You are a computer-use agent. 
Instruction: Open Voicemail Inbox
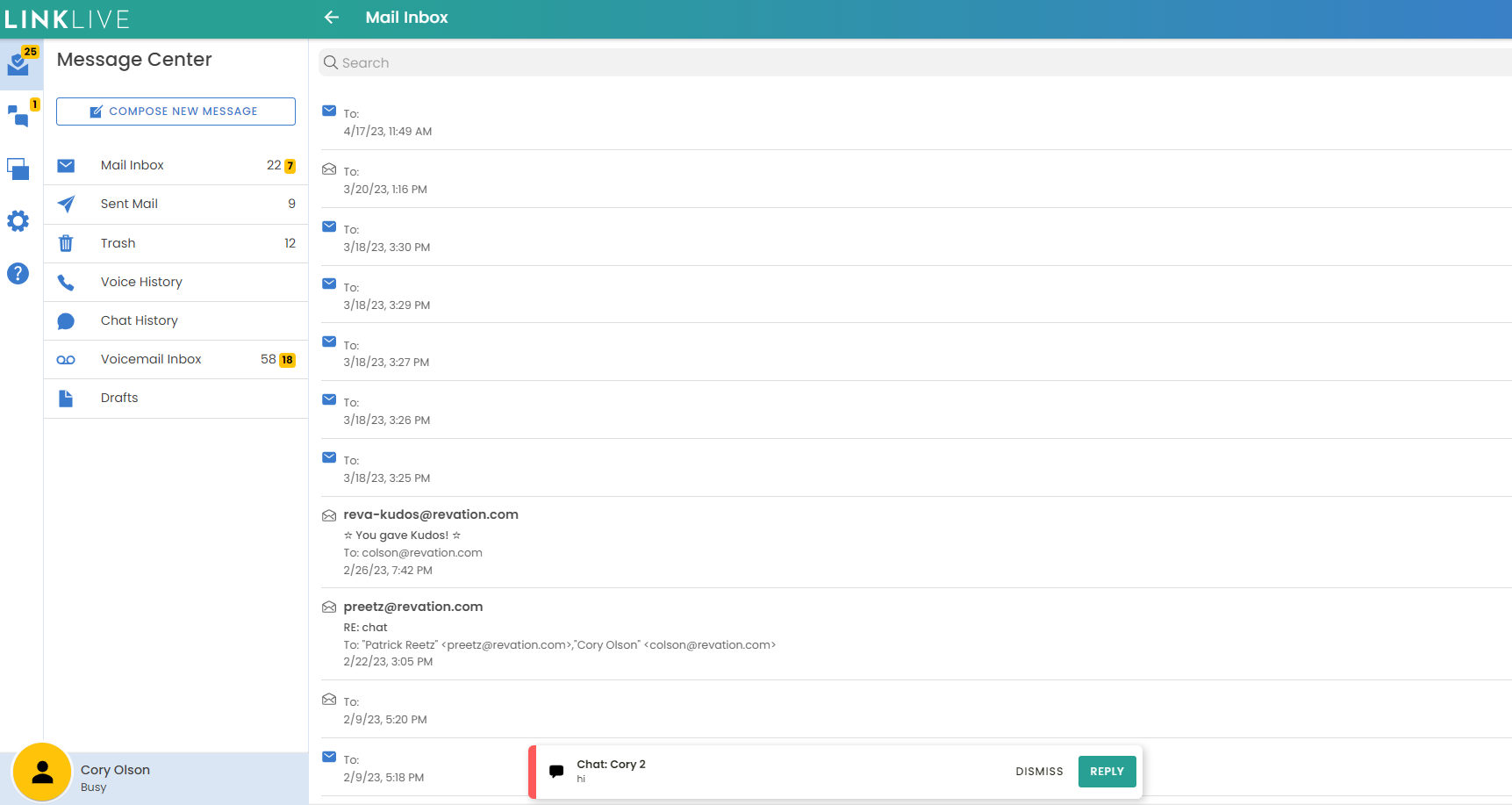tap(151, 359)
